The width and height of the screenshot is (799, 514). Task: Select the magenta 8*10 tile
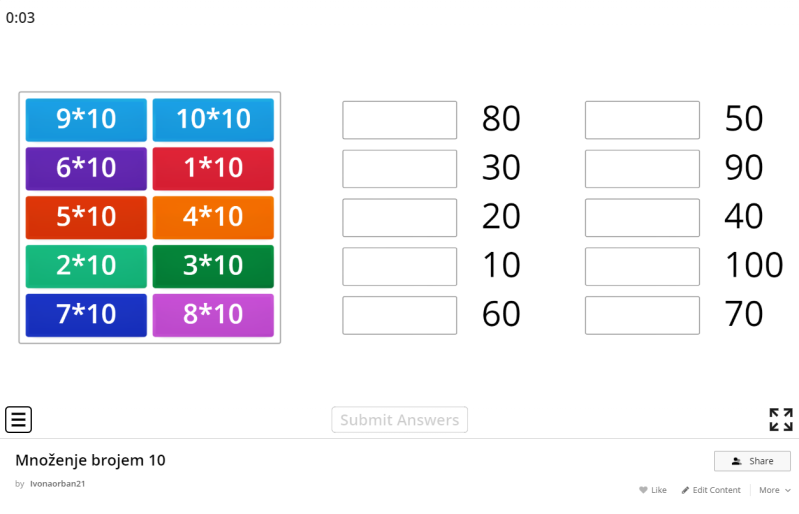(213, 315)
